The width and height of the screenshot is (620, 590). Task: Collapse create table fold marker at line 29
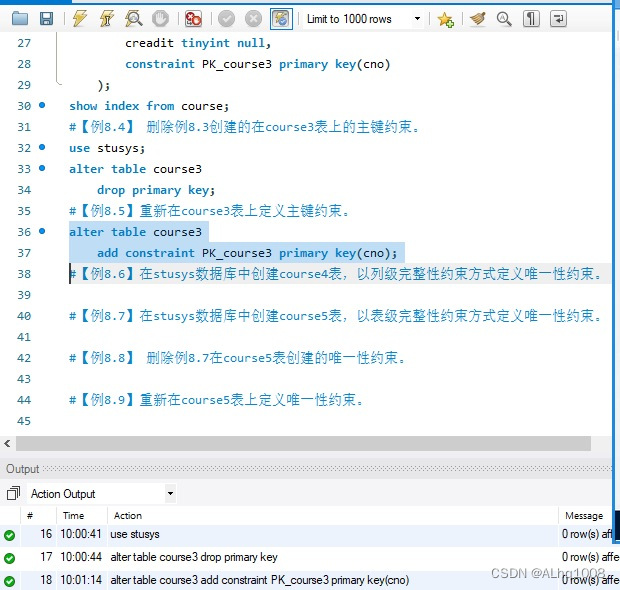tap(59, 83)
